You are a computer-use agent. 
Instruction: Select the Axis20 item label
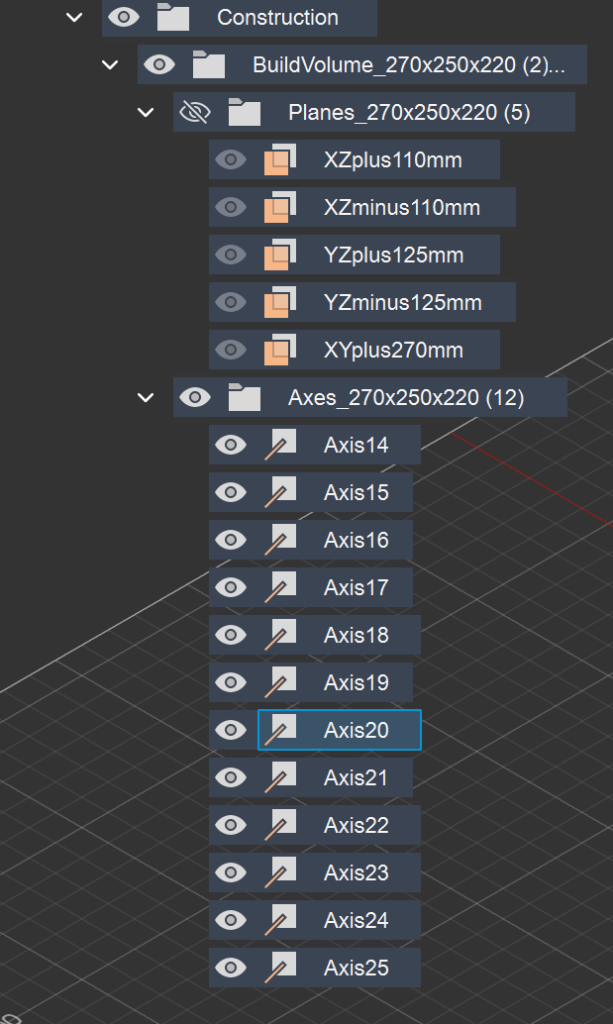click(356, 731)
